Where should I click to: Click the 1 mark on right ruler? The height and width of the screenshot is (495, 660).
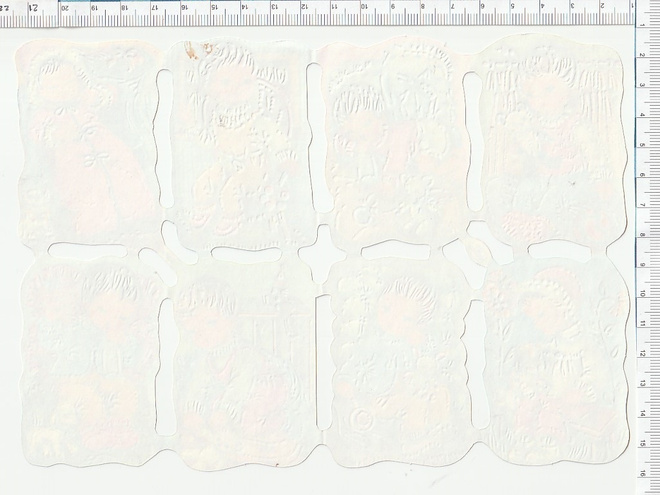(642, 25)
